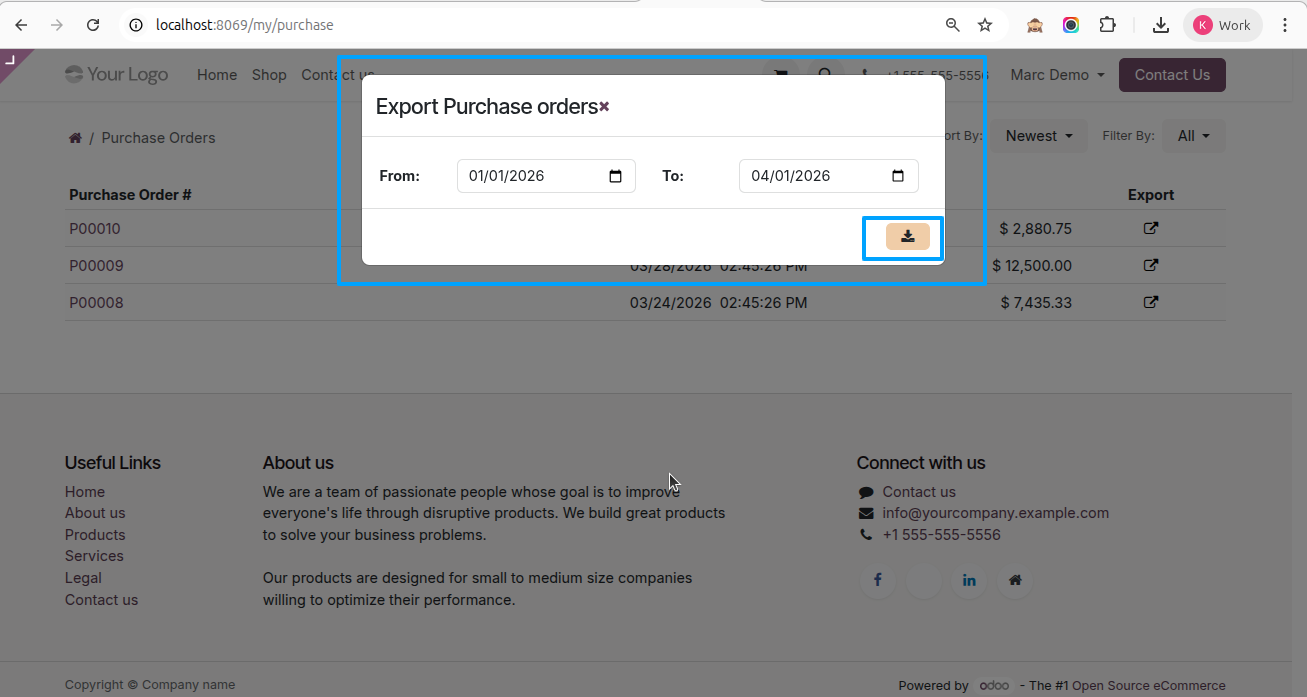Click Open Source eCommerce link
The width and height of the screenshot is (1307, 697).
coord(1148,686)
